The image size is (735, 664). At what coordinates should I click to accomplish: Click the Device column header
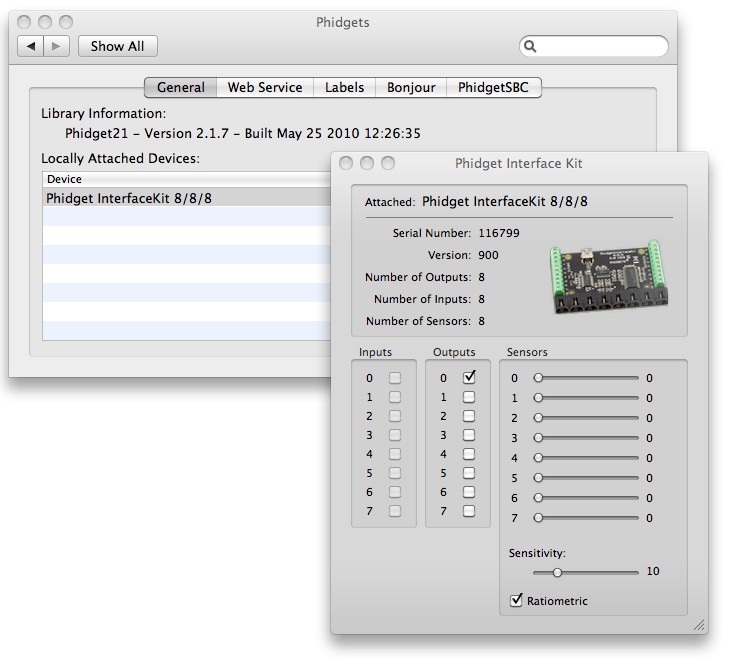[187, 179]
